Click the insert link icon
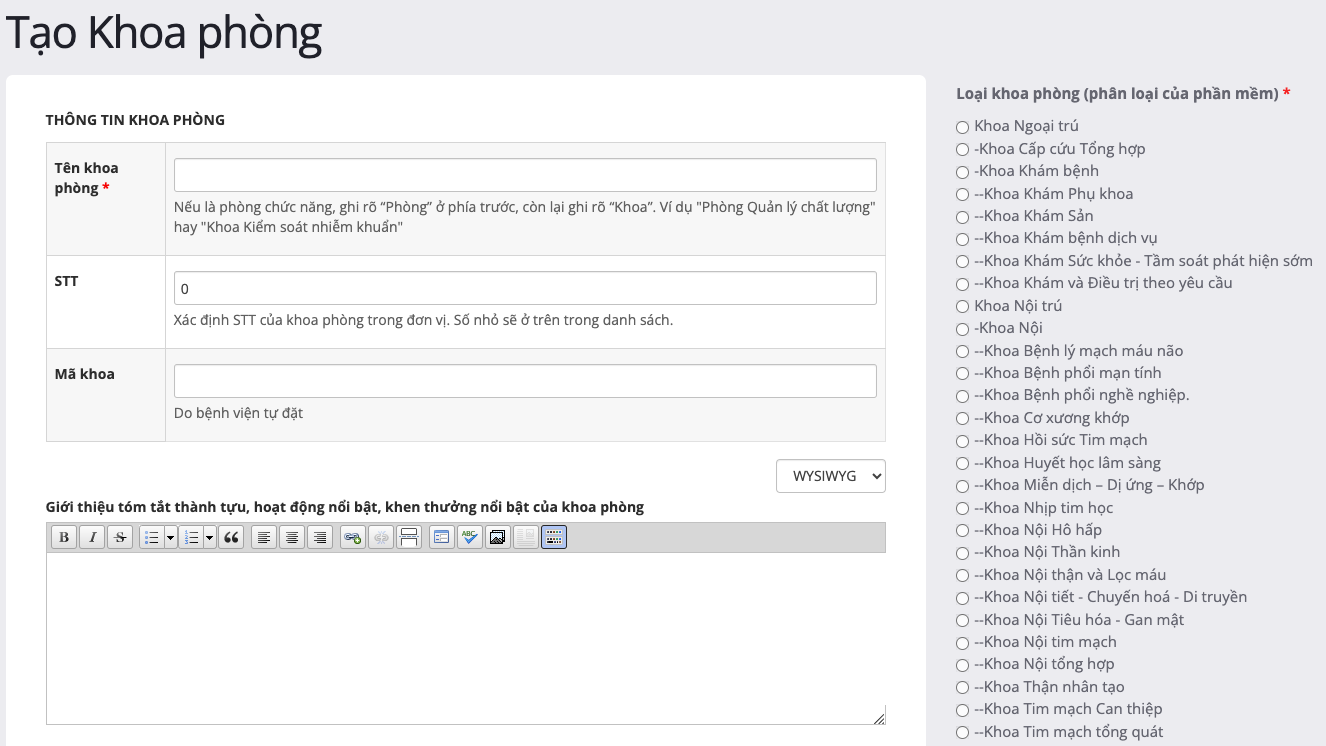Image resolution: width=1326 pixels, height=746 pixels. 352,538
